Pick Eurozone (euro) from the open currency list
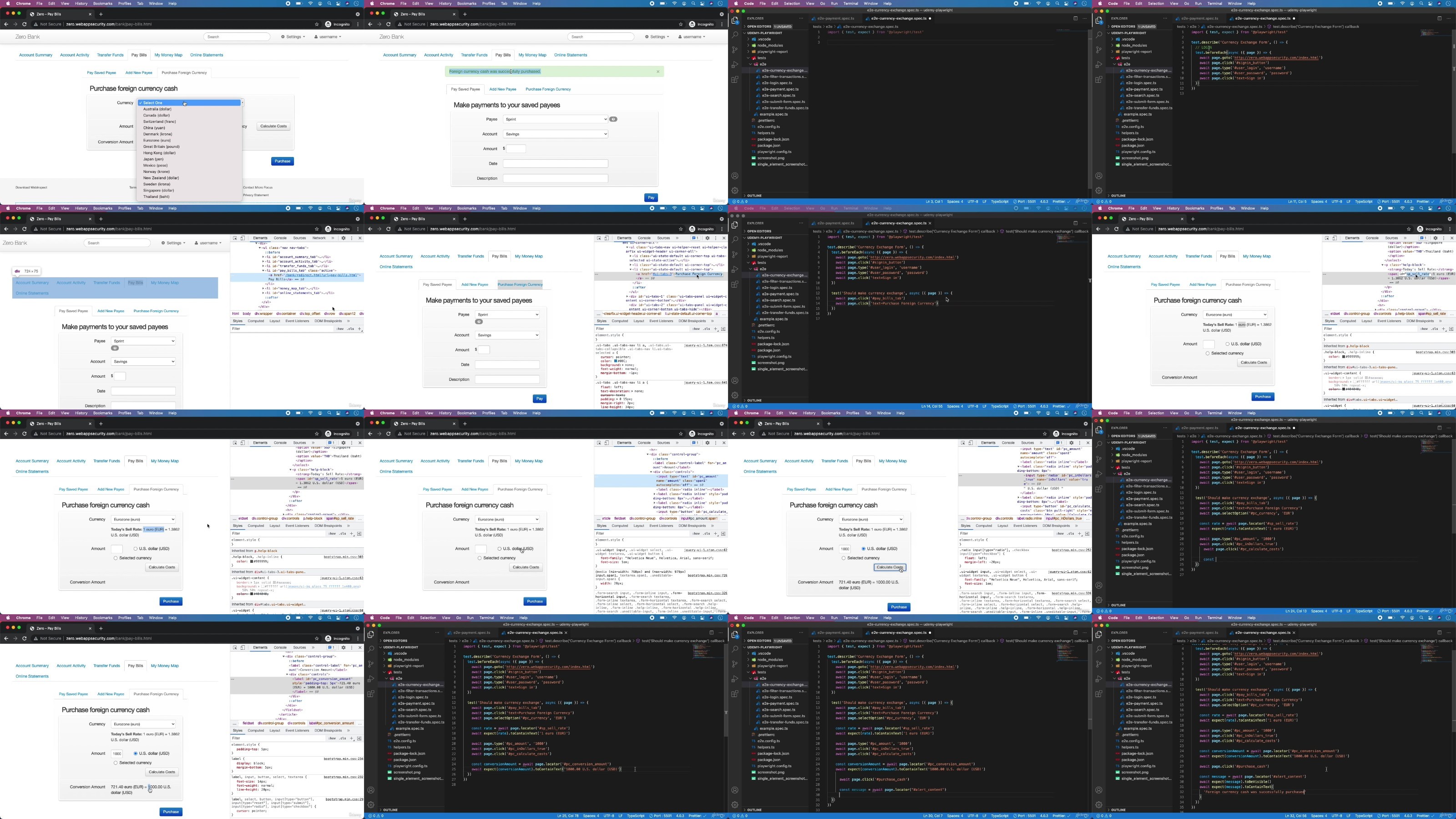Viewport: 1456px width, 819px height. point(157,140)
